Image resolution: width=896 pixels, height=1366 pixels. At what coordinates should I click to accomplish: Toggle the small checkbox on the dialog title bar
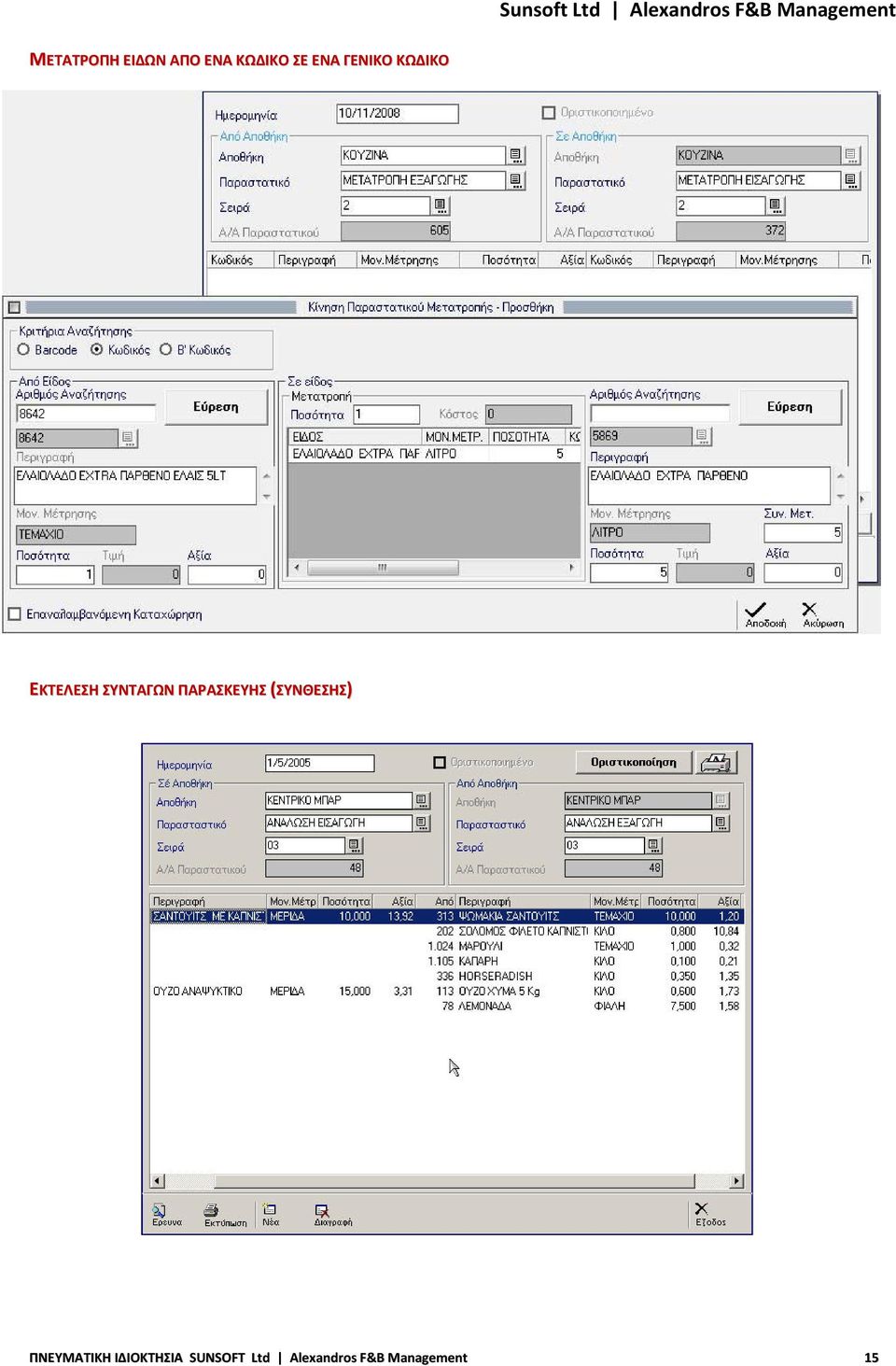coord(14,307)
